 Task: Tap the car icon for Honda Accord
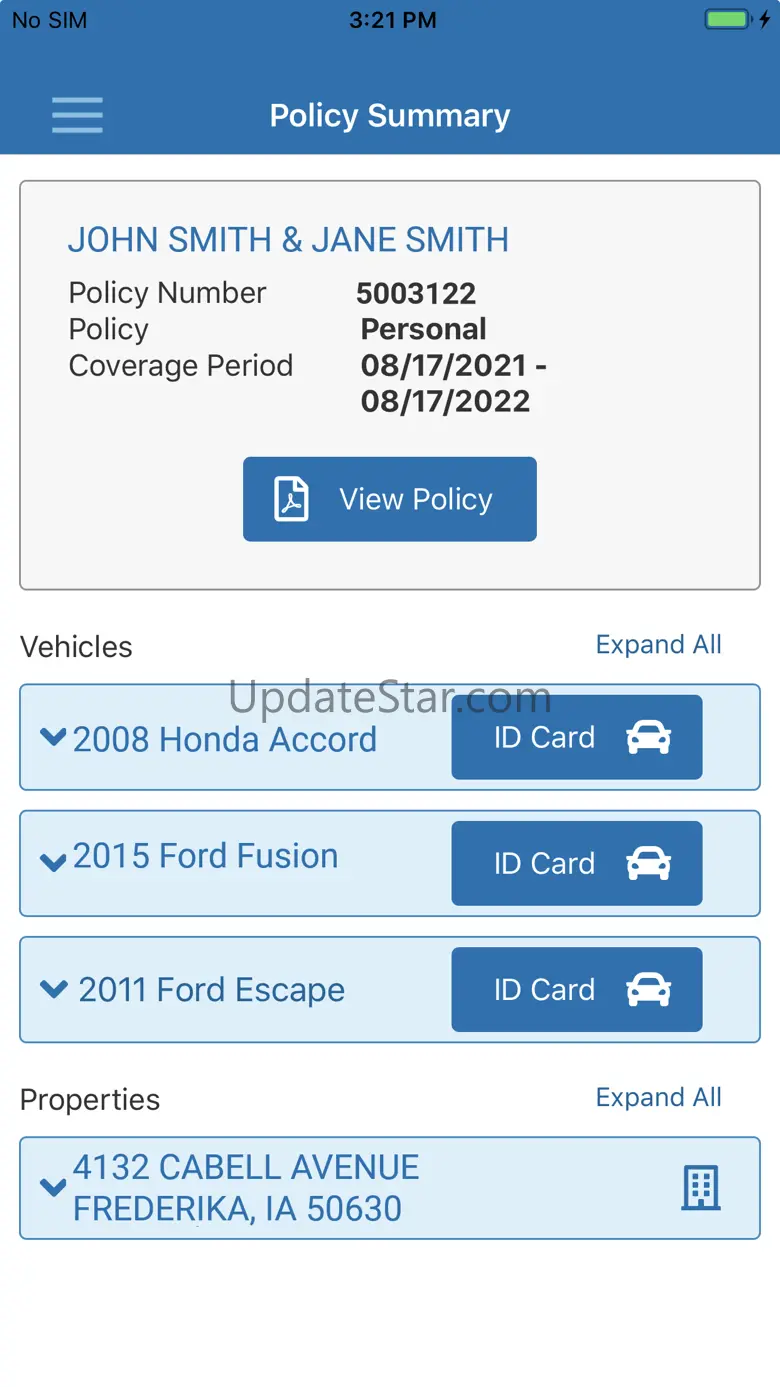[648, 738]
